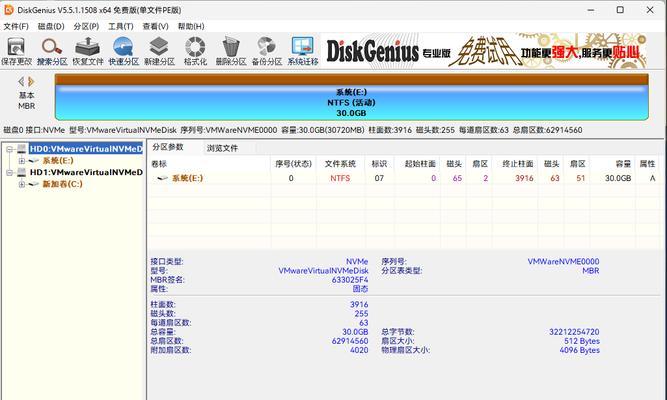Screen dimensions: 667x400
Task: Click the 容量 column header
Action: [x=611, y=164]
